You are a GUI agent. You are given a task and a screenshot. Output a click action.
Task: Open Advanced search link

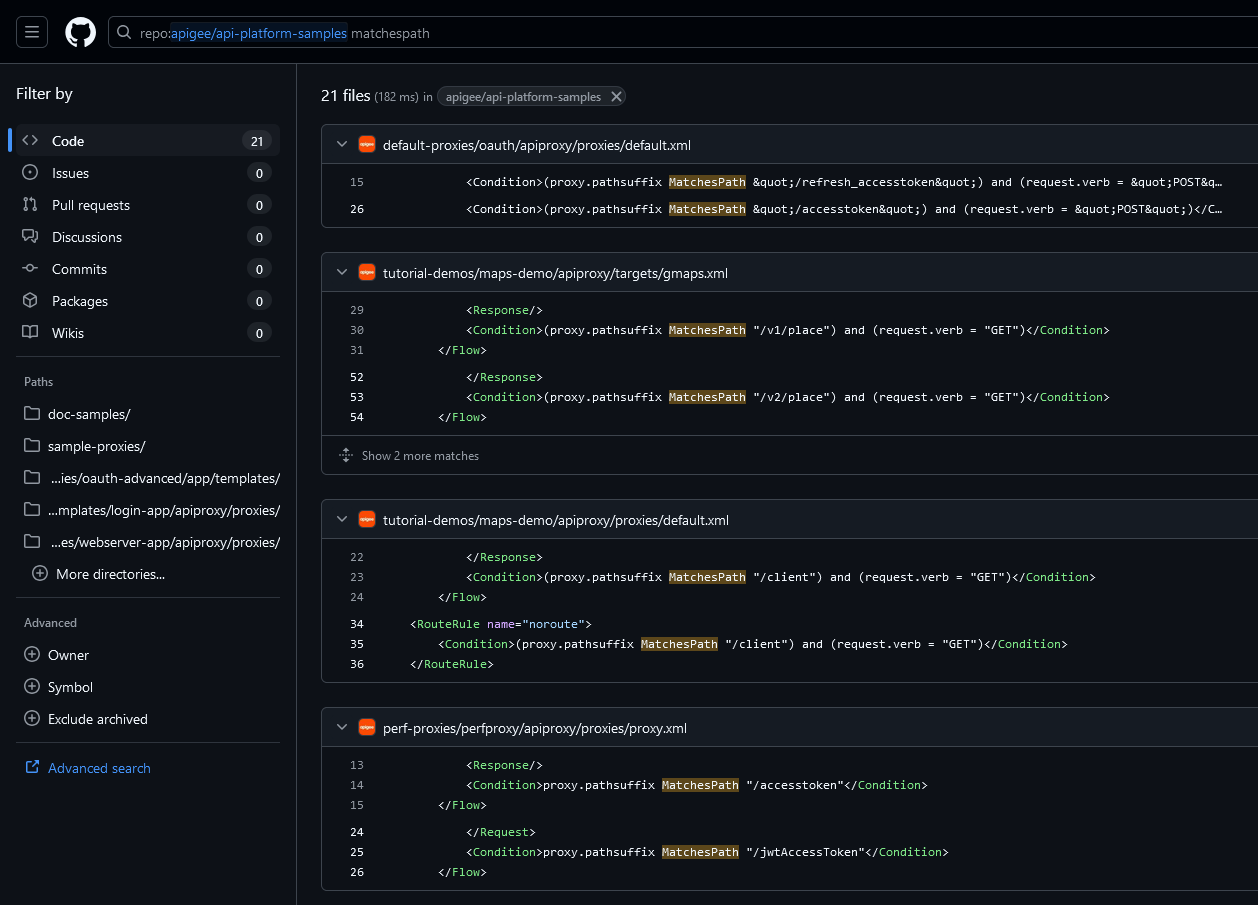click(x=99, y=768)
